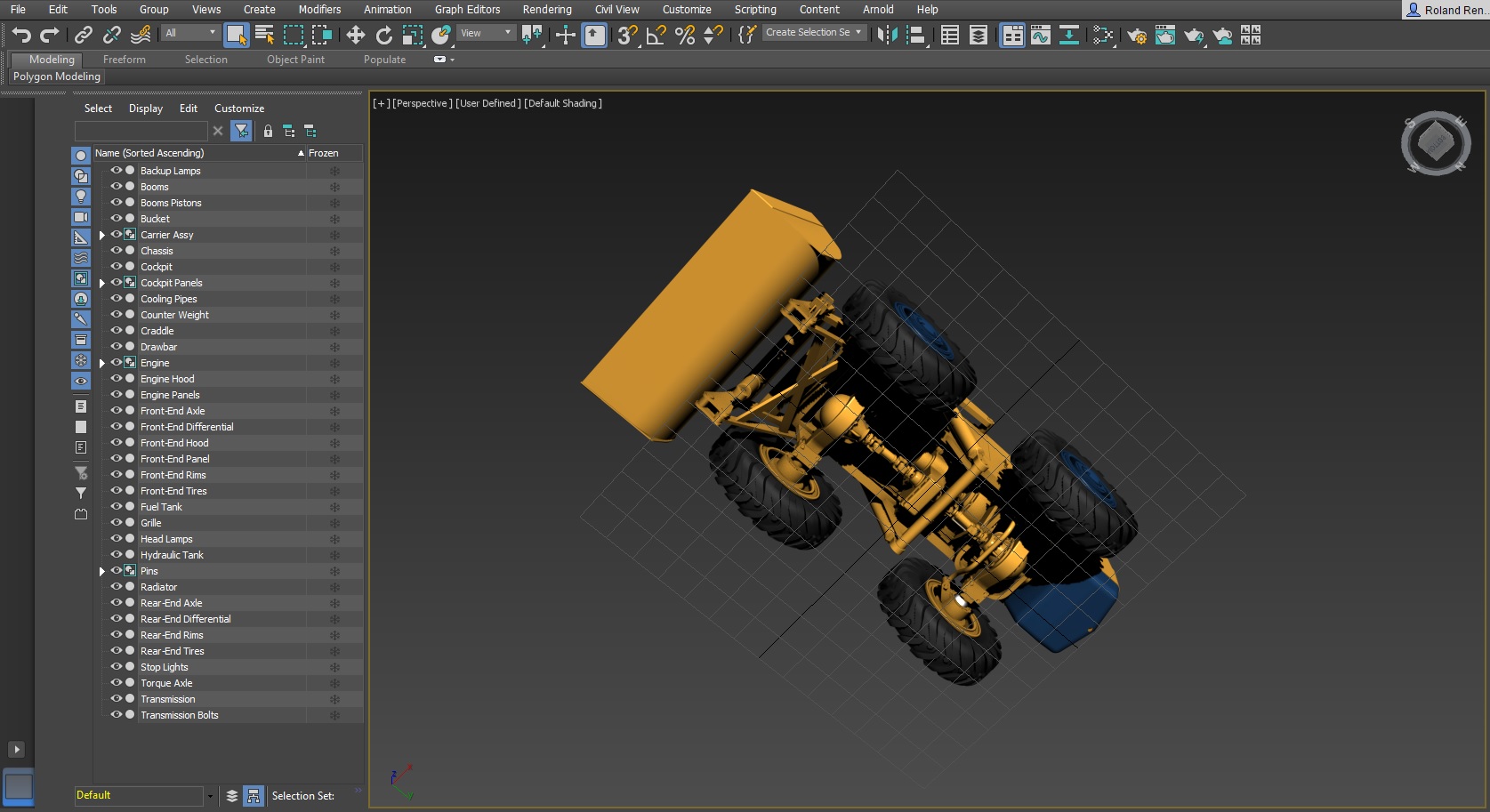
Task: Click the Undo arrow in the main toolbar
Action: click(21, 35)
